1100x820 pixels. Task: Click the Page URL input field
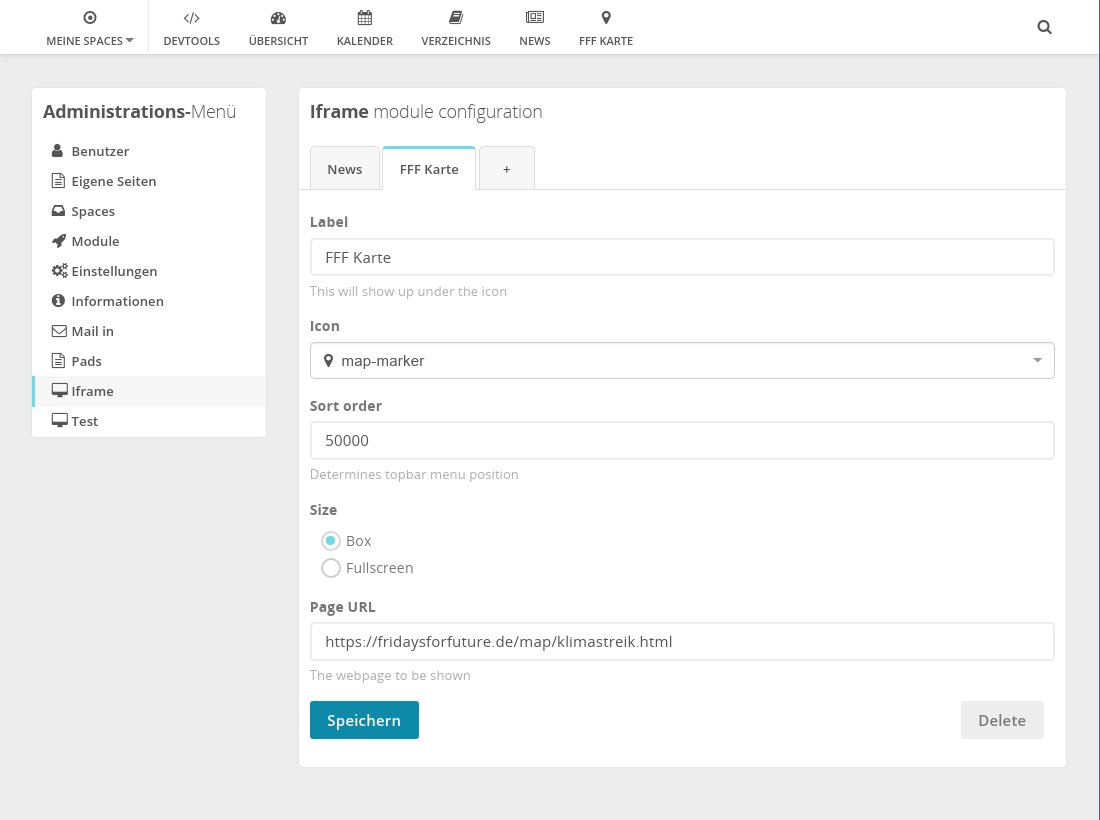(682, 641)
